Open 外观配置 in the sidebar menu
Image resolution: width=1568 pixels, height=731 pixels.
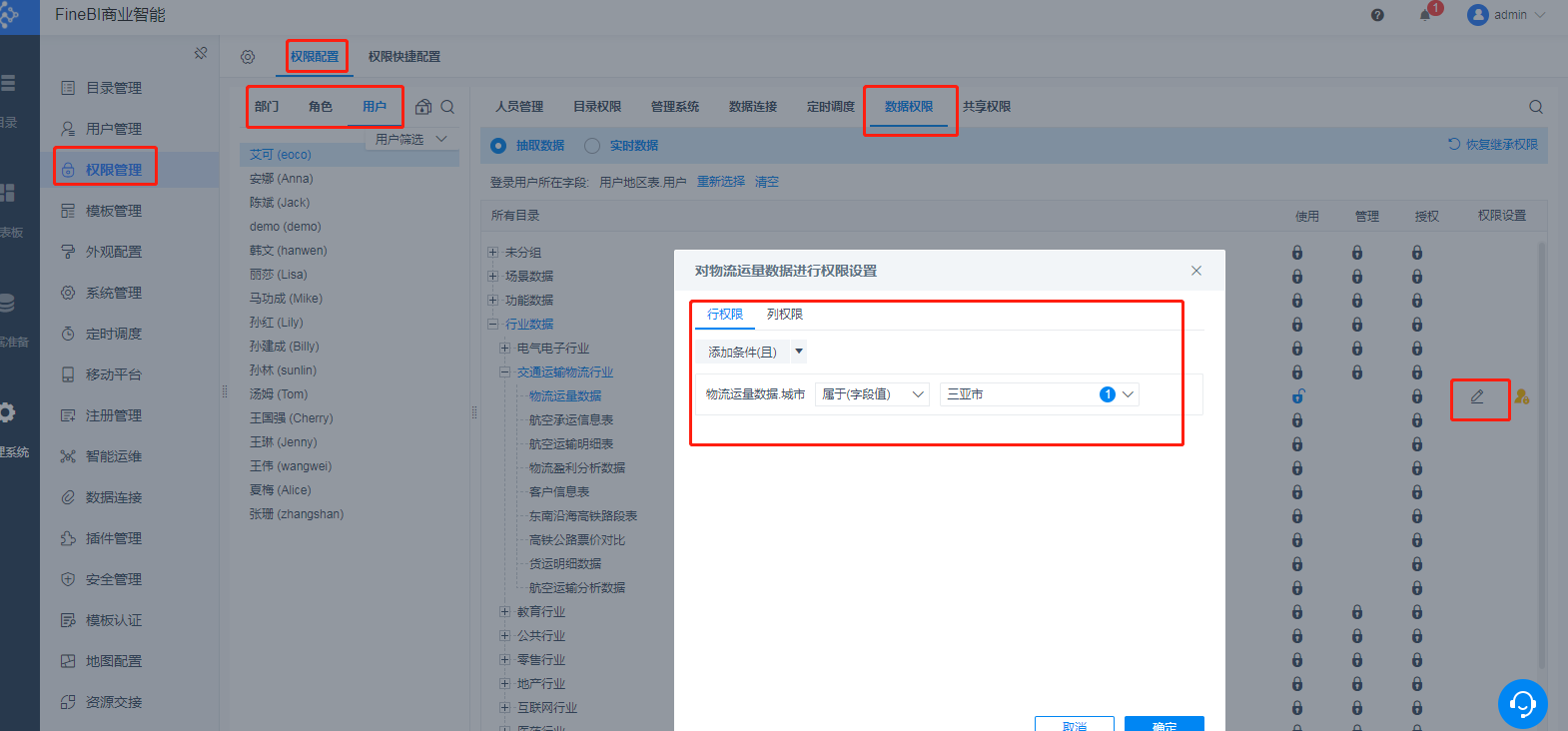point(114,252)
